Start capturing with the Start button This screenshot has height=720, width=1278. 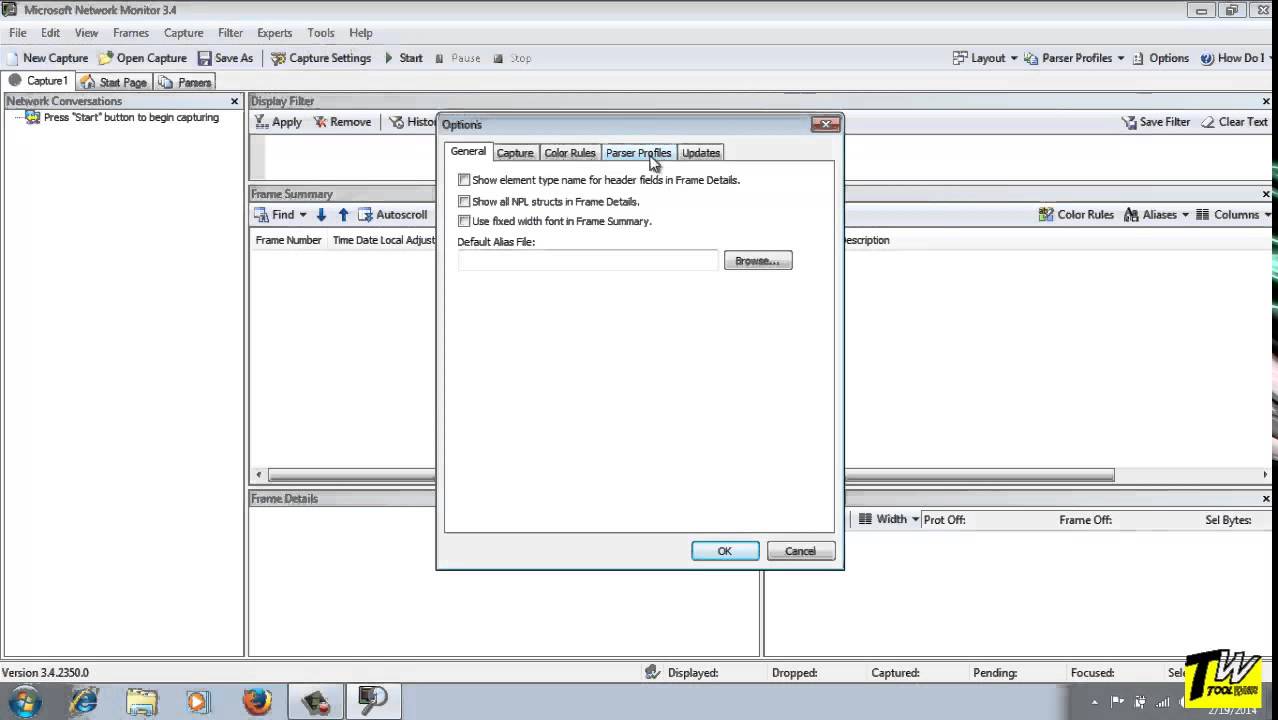tap(403, 58)
